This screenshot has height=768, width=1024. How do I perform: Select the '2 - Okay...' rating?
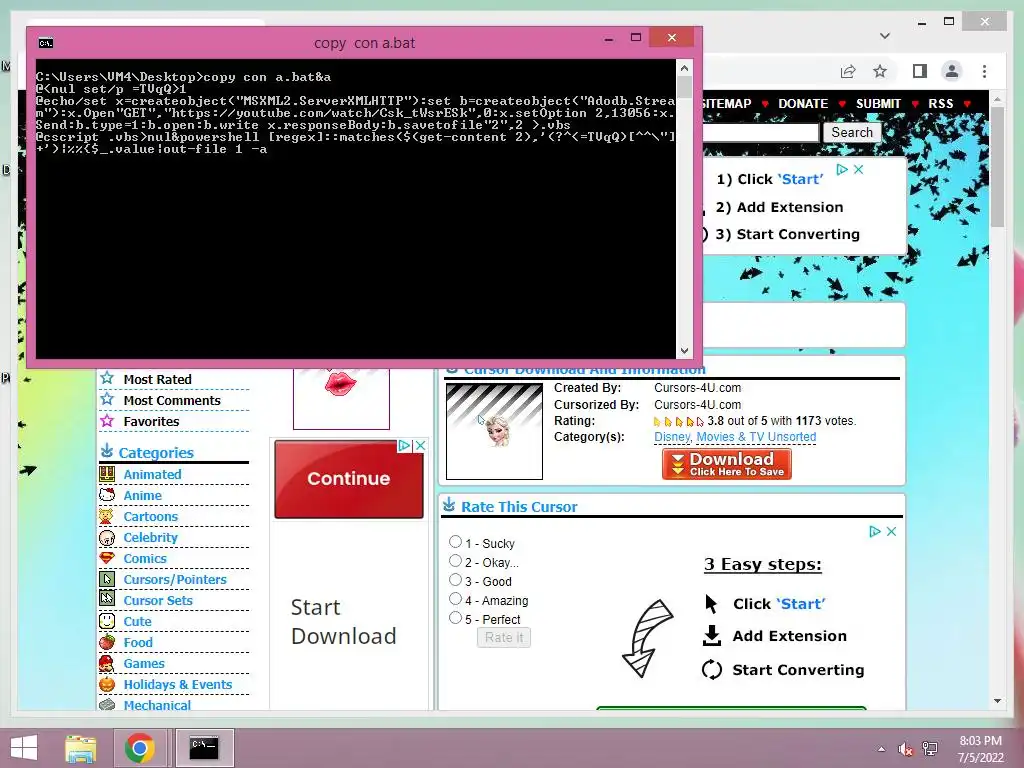[455, 561]
